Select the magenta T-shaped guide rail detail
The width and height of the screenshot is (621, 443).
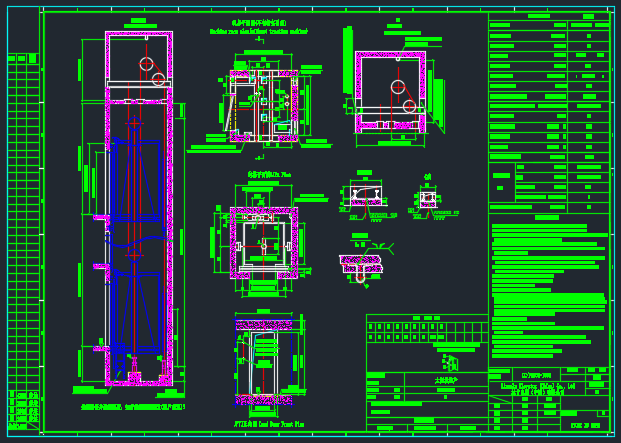point(360,264)
